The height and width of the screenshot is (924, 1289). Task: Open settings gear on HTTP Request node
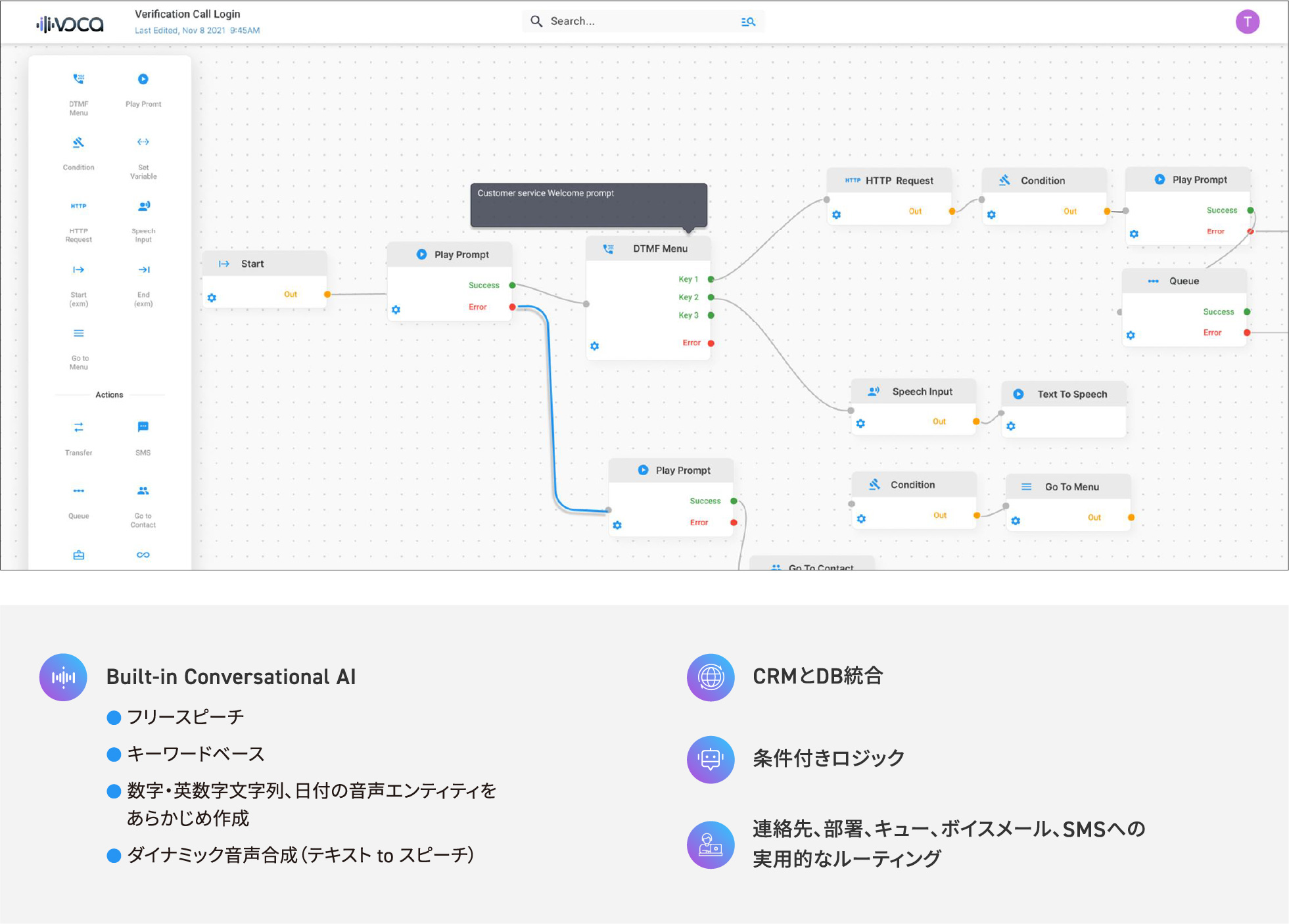point(836,215)
